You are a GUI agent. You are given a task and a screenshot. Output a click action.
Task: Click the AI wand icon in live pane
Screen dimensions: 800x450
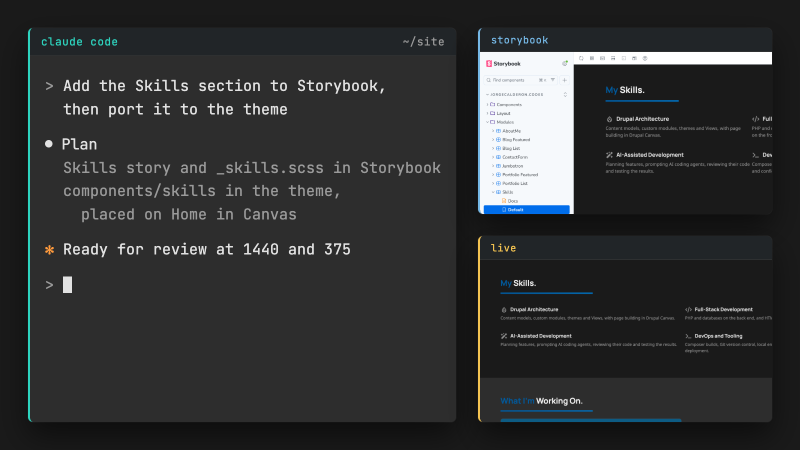pyautogui.click(x=504, y=336)
